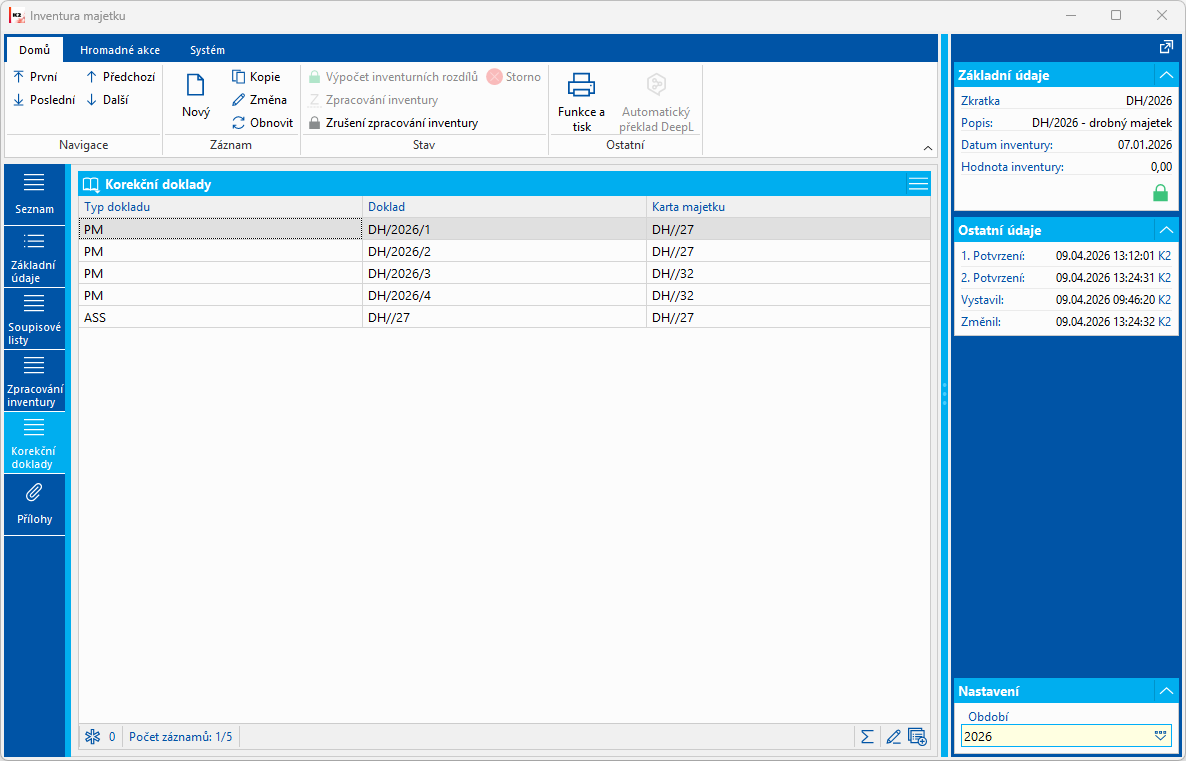Screen dimensions: 1186x761
Task: Click Výpočet inventurních rozdílů
Action: pos(393,77)
